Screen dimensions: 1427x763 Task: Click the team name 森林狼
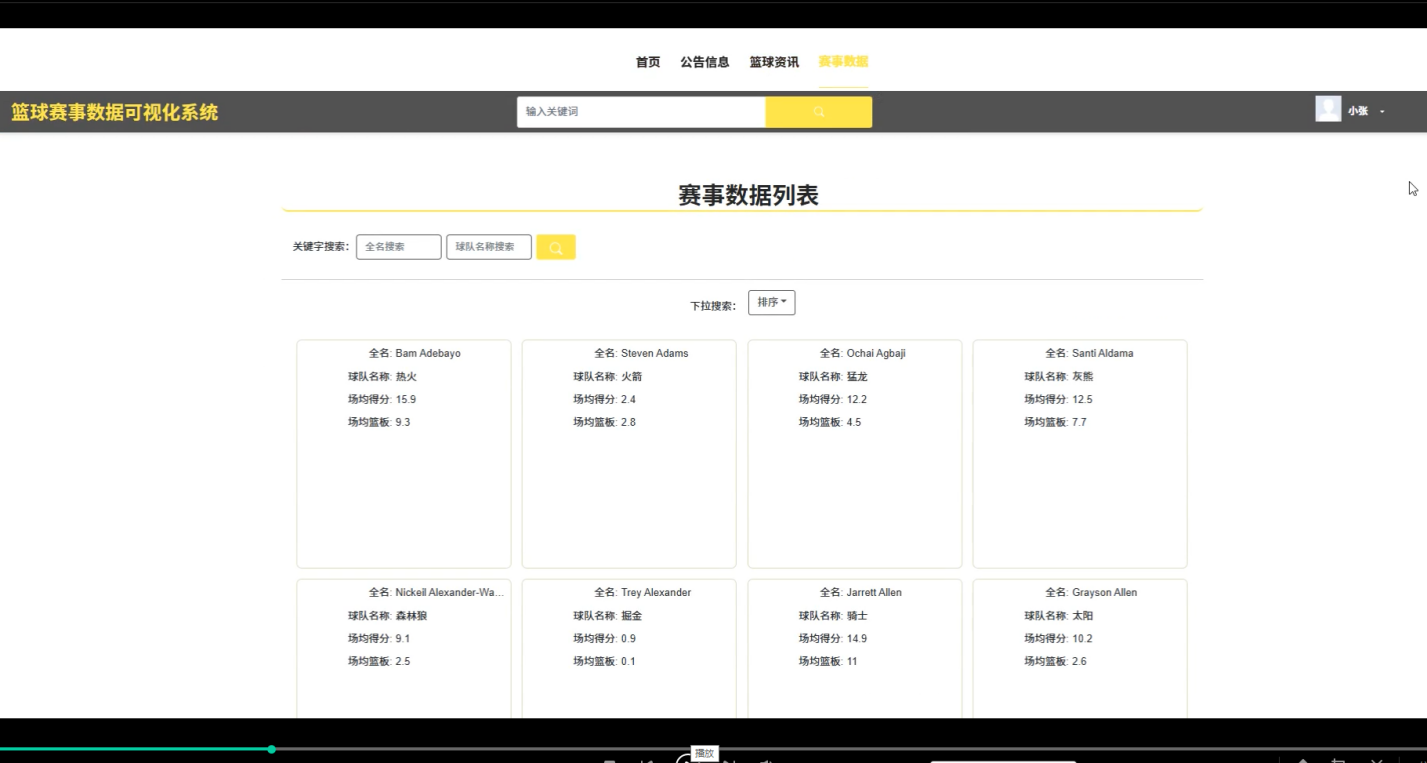(411, 616)
